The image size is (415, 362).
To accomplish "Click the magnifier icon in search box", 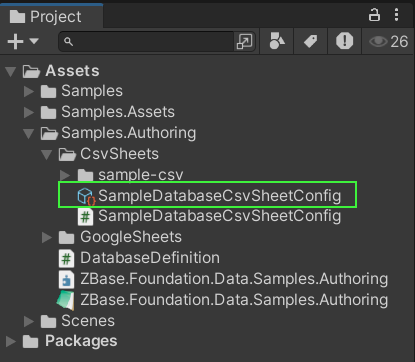I will [68, 42].
